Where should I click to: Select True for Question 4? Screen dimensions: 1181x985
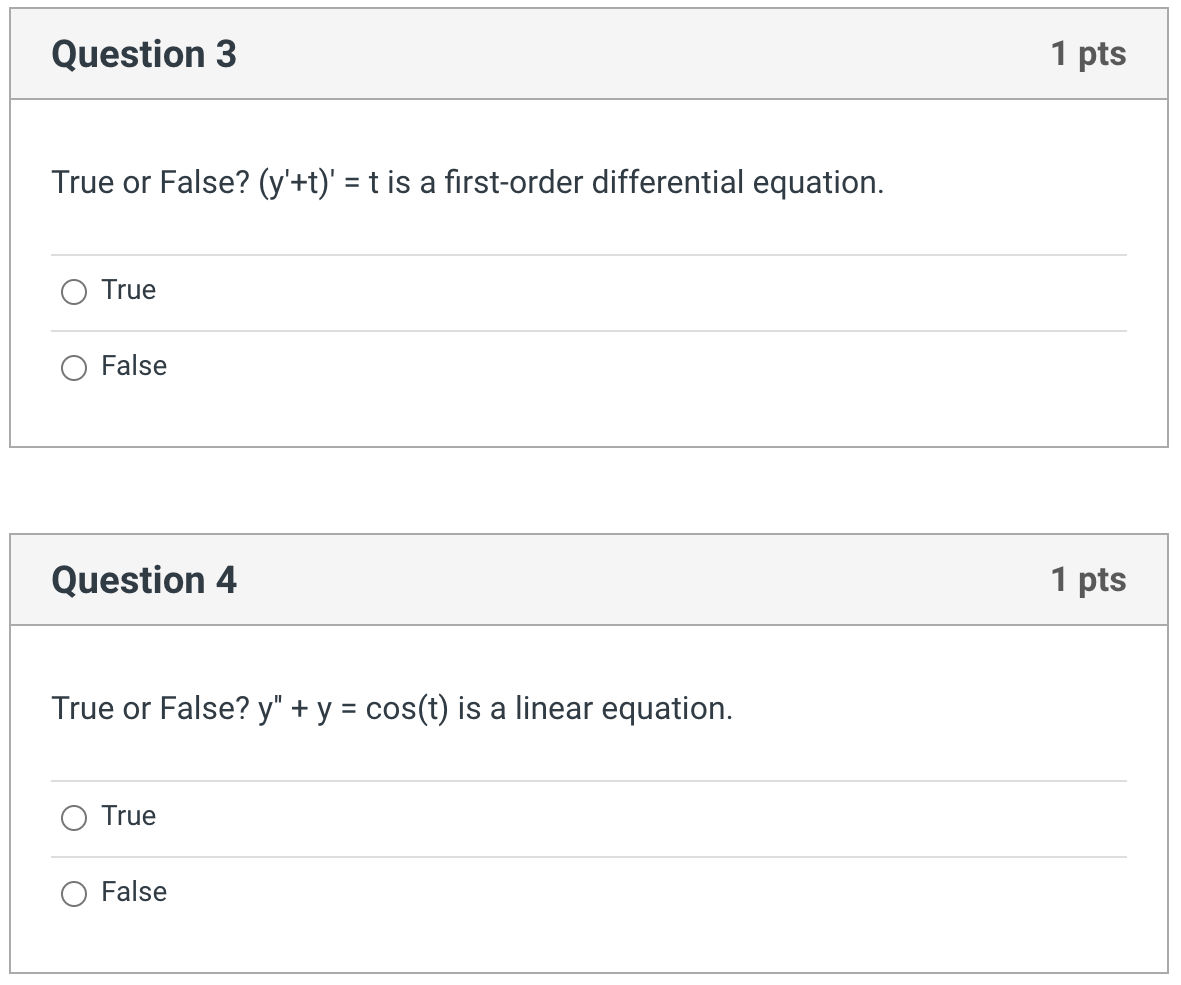[72, 817]
